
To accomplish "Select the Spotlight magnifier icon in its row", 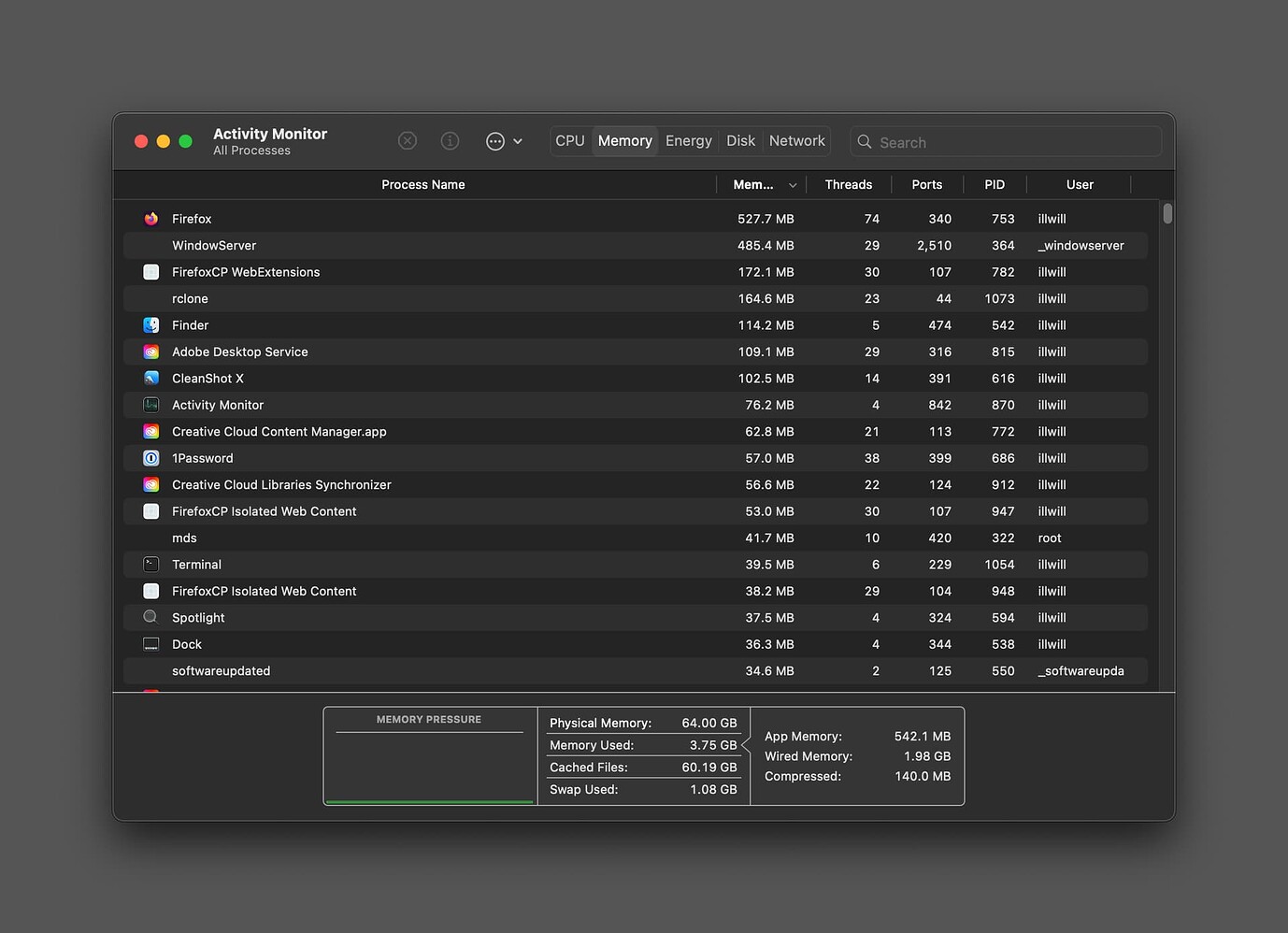I will [x=150, y=617].
